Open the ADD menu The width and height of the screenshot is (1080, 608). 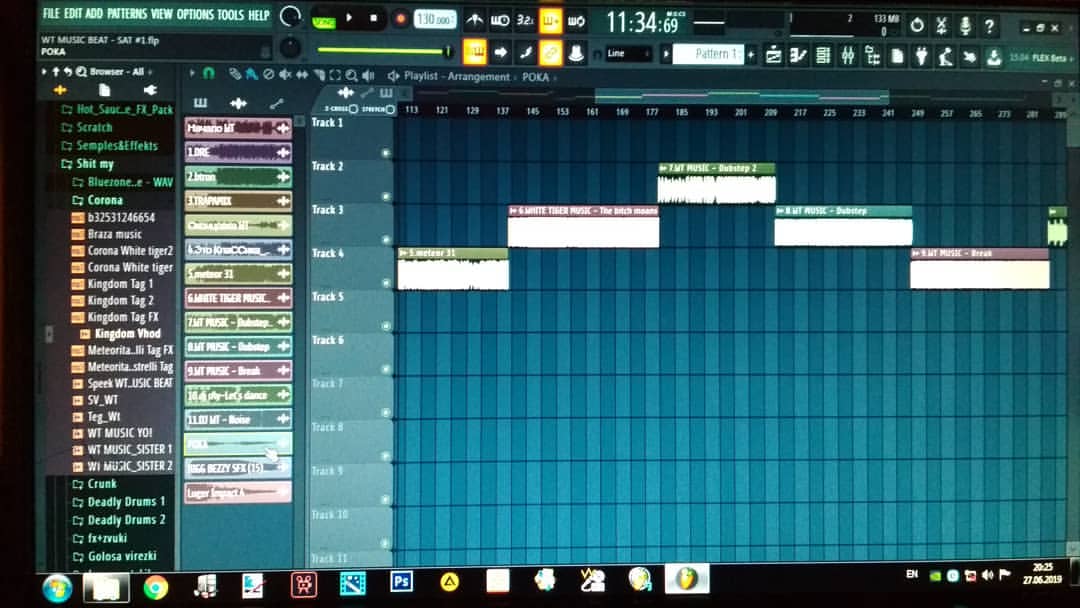[94, 13]
